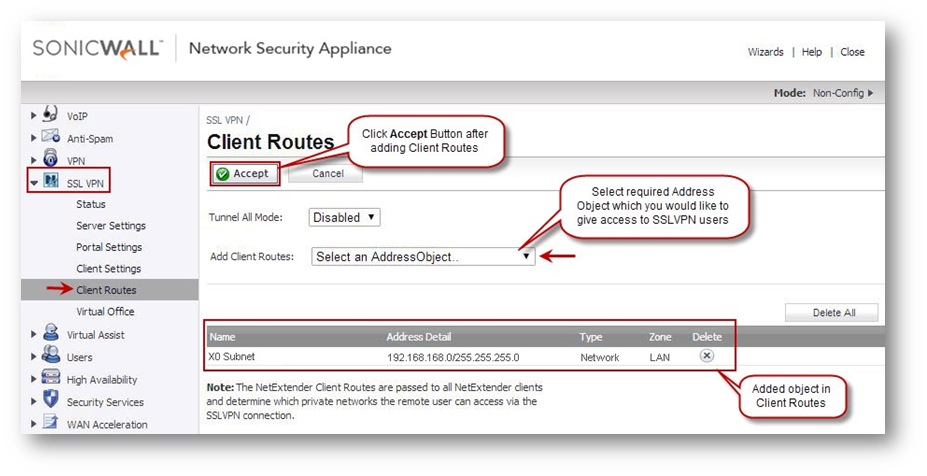Open the Add Client Routes address dropdown
Image resolution: width=927 pixels, height=476 pixels.
tap(424, 256)
